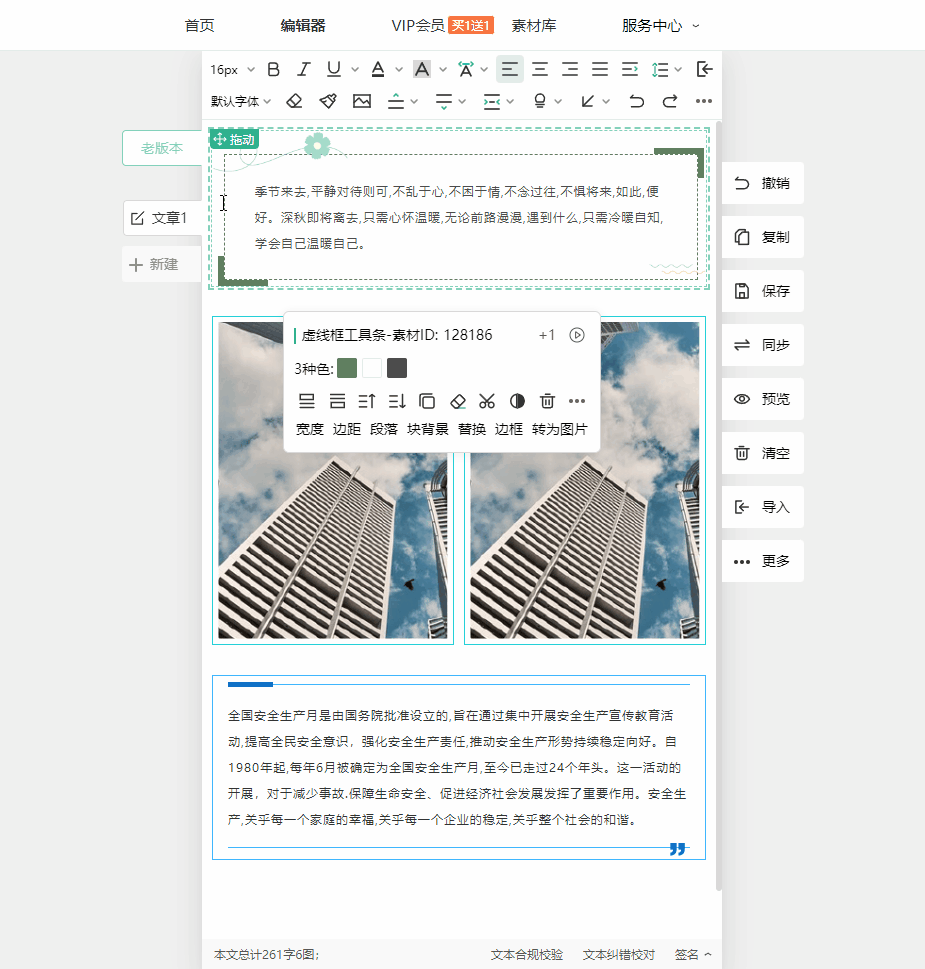
Task: Pick the white color swatch
Action: (372, 368)
